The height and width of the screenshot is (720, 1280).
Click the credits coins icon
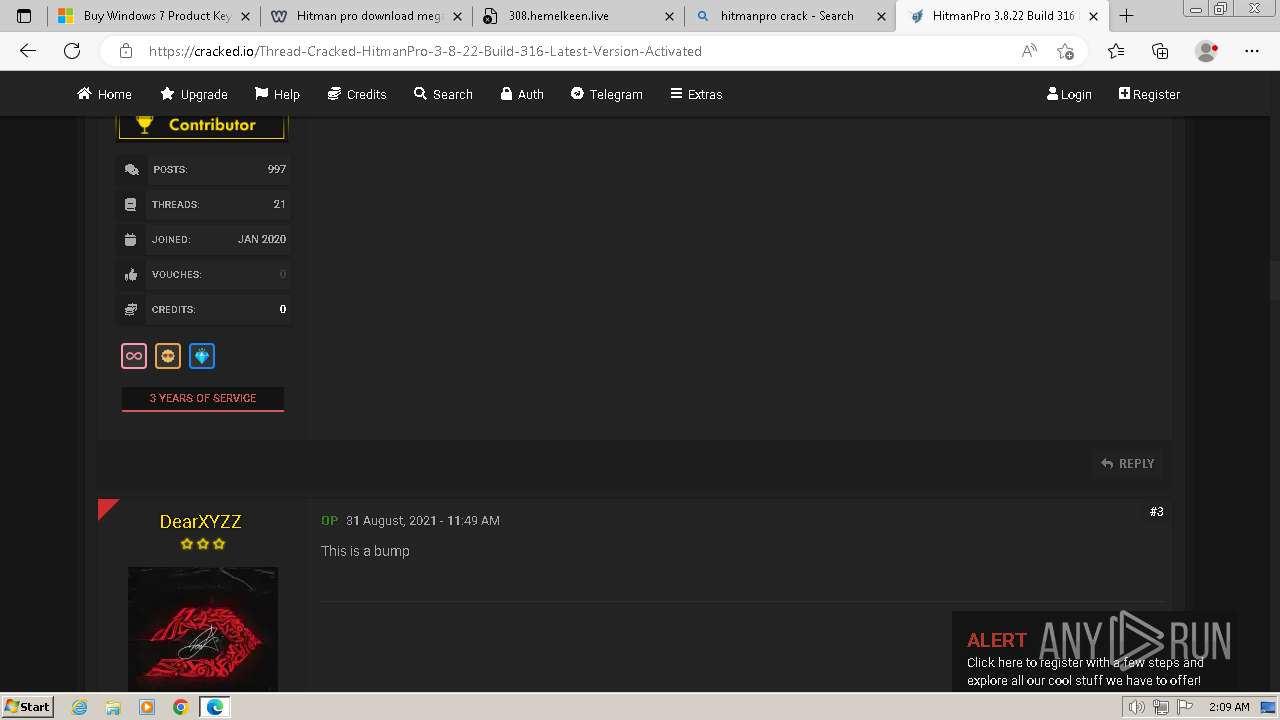pos(131,309)
